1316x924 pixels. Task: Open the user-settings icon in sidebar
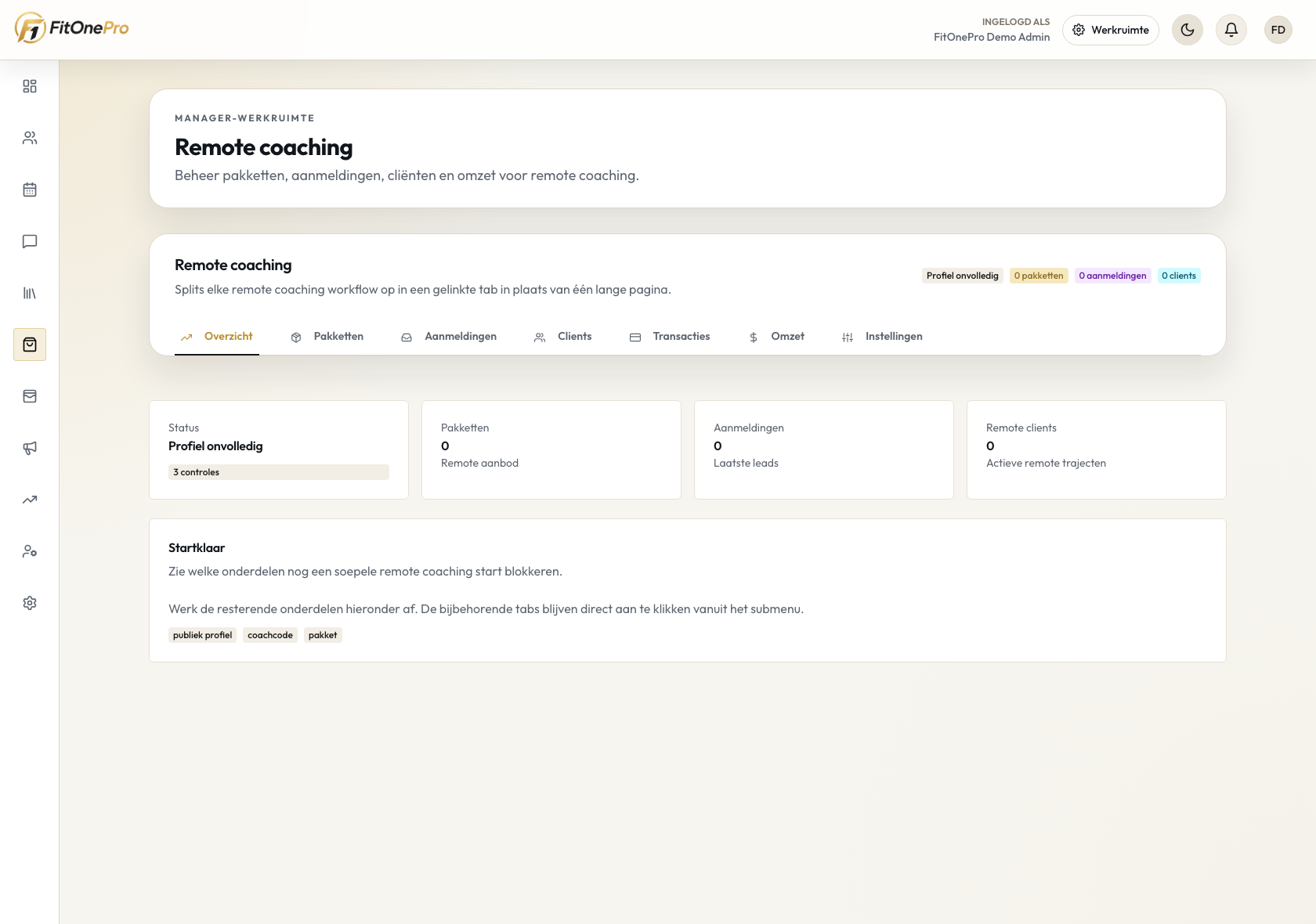(x=30, y=551)
